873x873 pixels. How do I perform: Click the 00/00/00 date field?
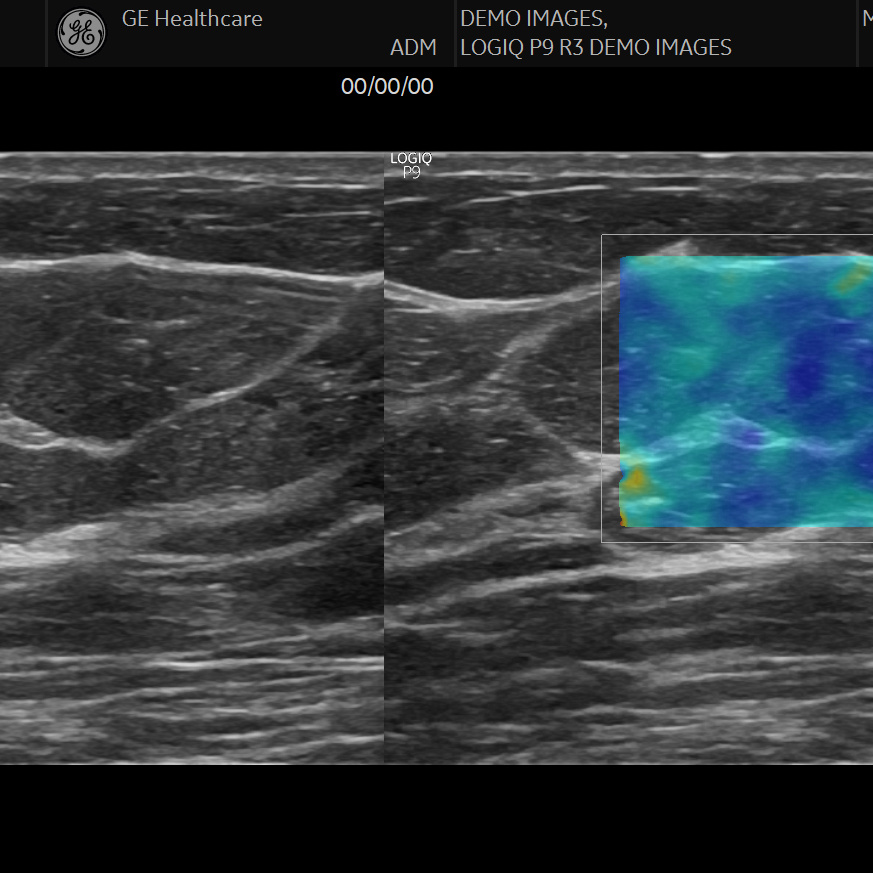coord(387,86)
